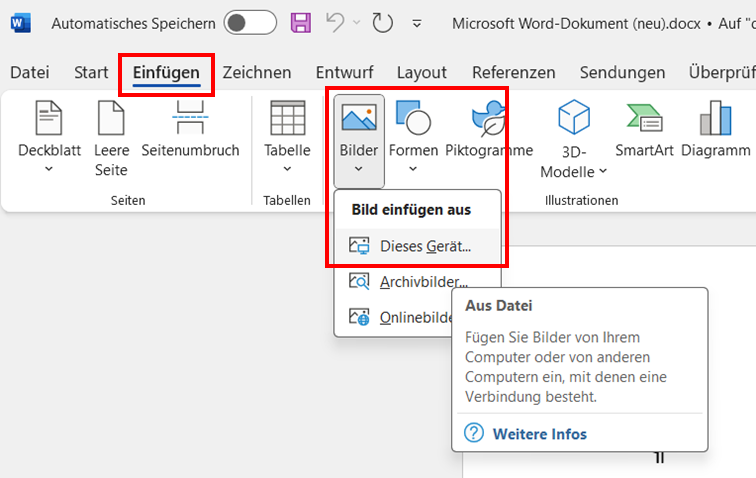Screen dimensions: 756x478
Task: Expand the Deckblatt dropdown chevron
Action: click(x=49, y=169)
